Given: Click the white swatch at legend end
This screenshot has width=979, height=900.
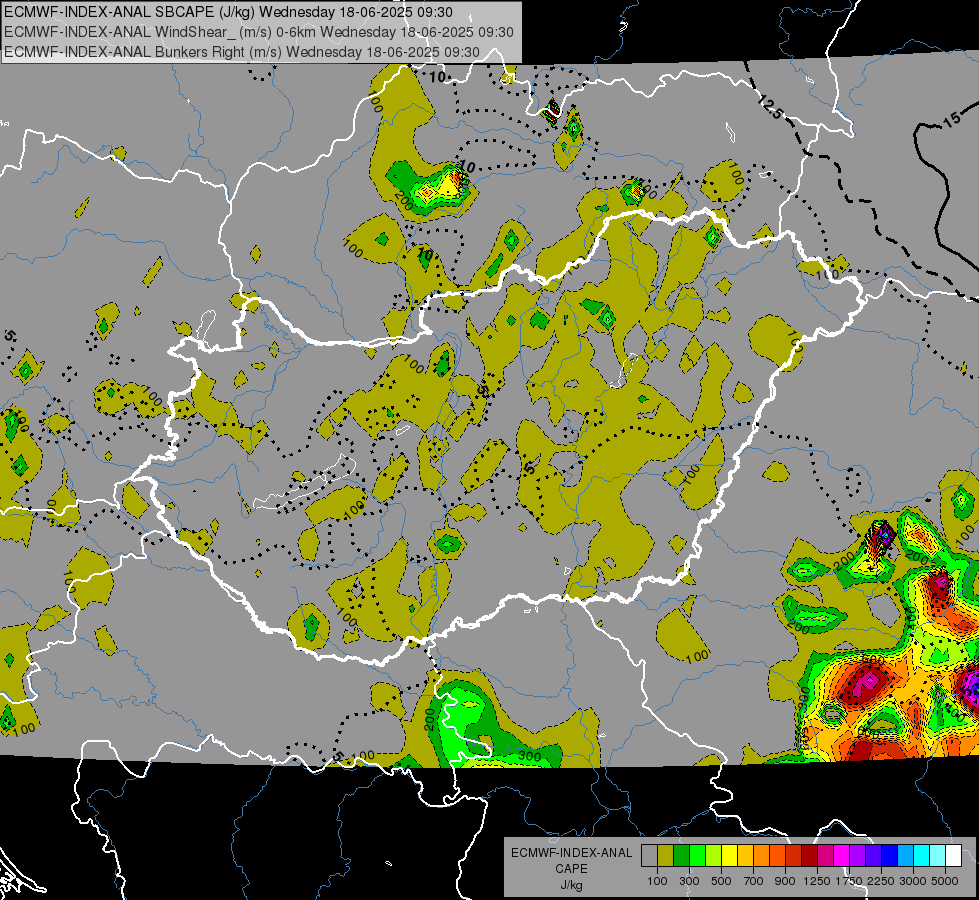Looking at the screenshot, I should pyautogui.click(x=953, y=856).
